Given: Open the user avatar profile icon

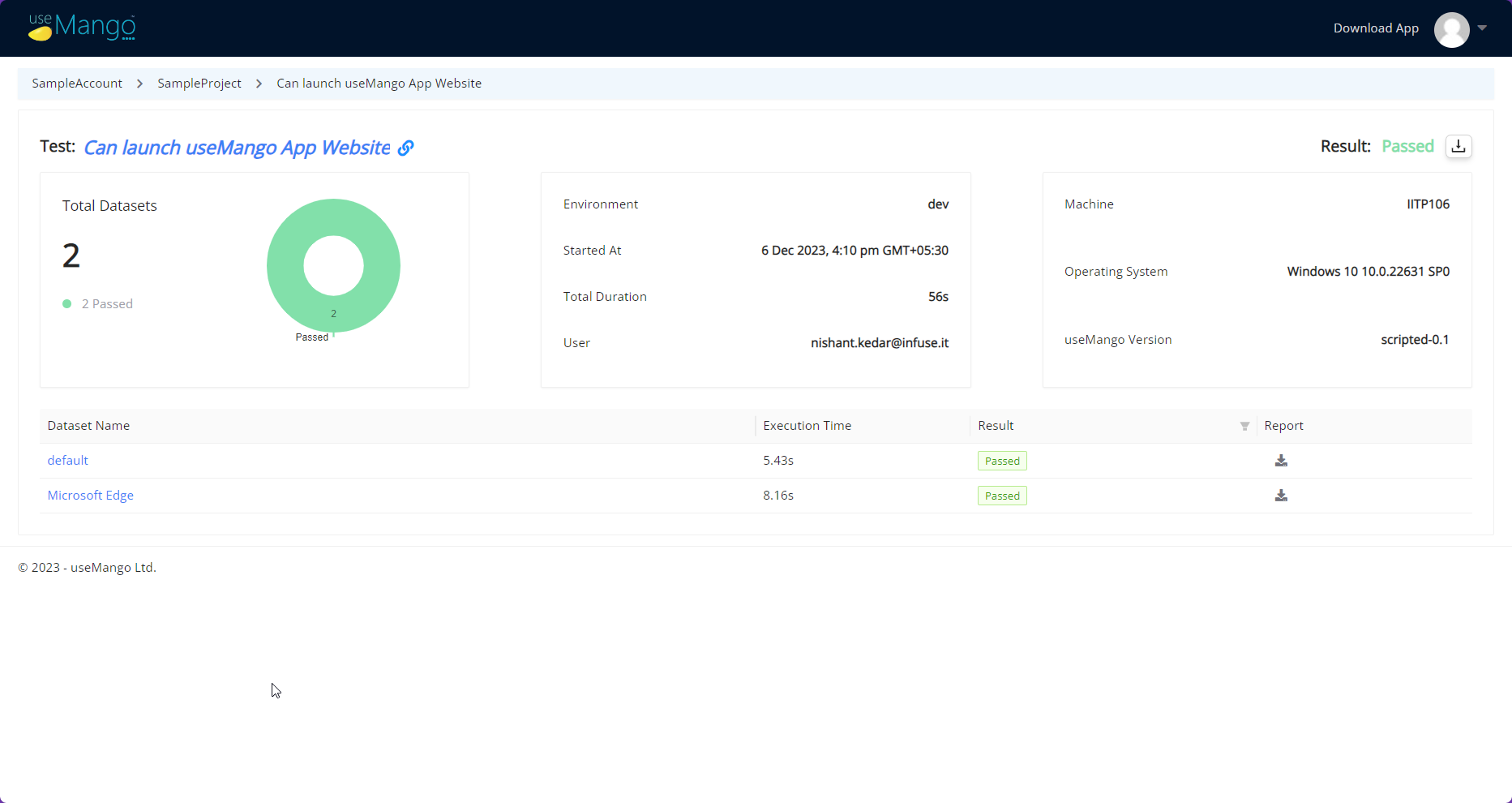Looking at the screenshot, I should click(x=1451, y=29).
